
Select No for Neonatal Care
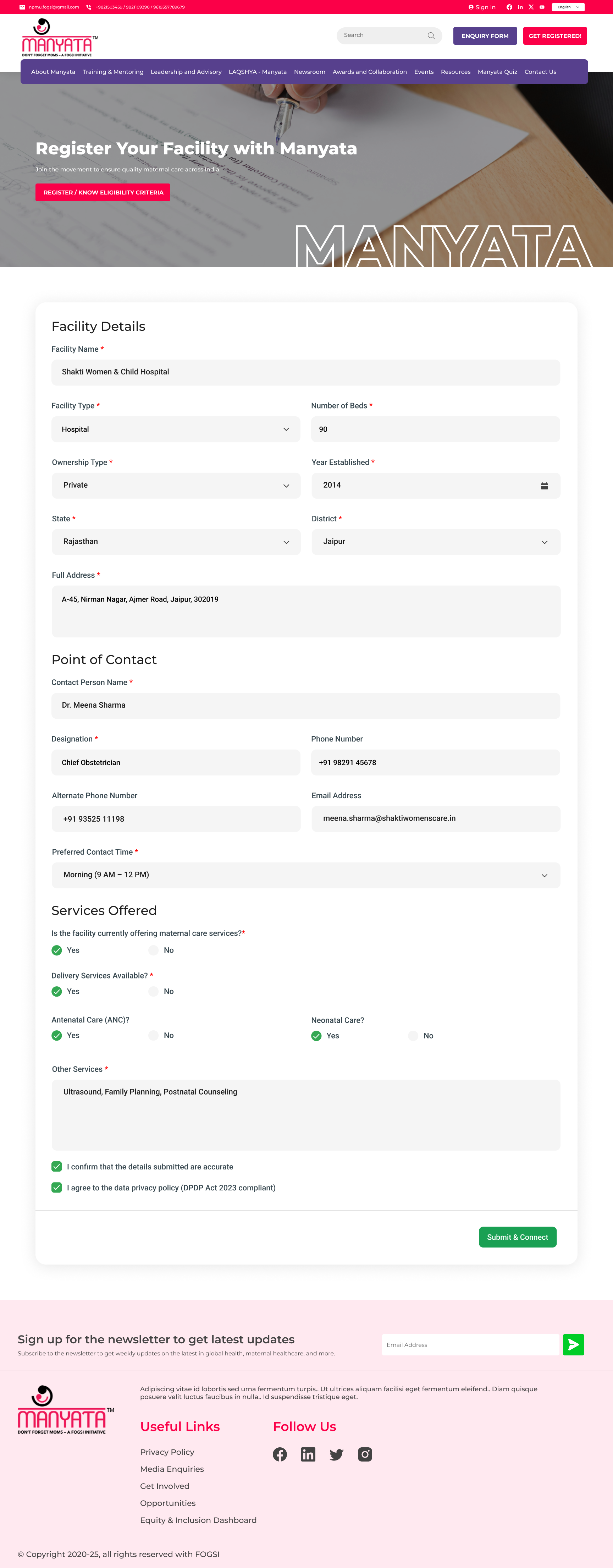(x=414, y=1035)
